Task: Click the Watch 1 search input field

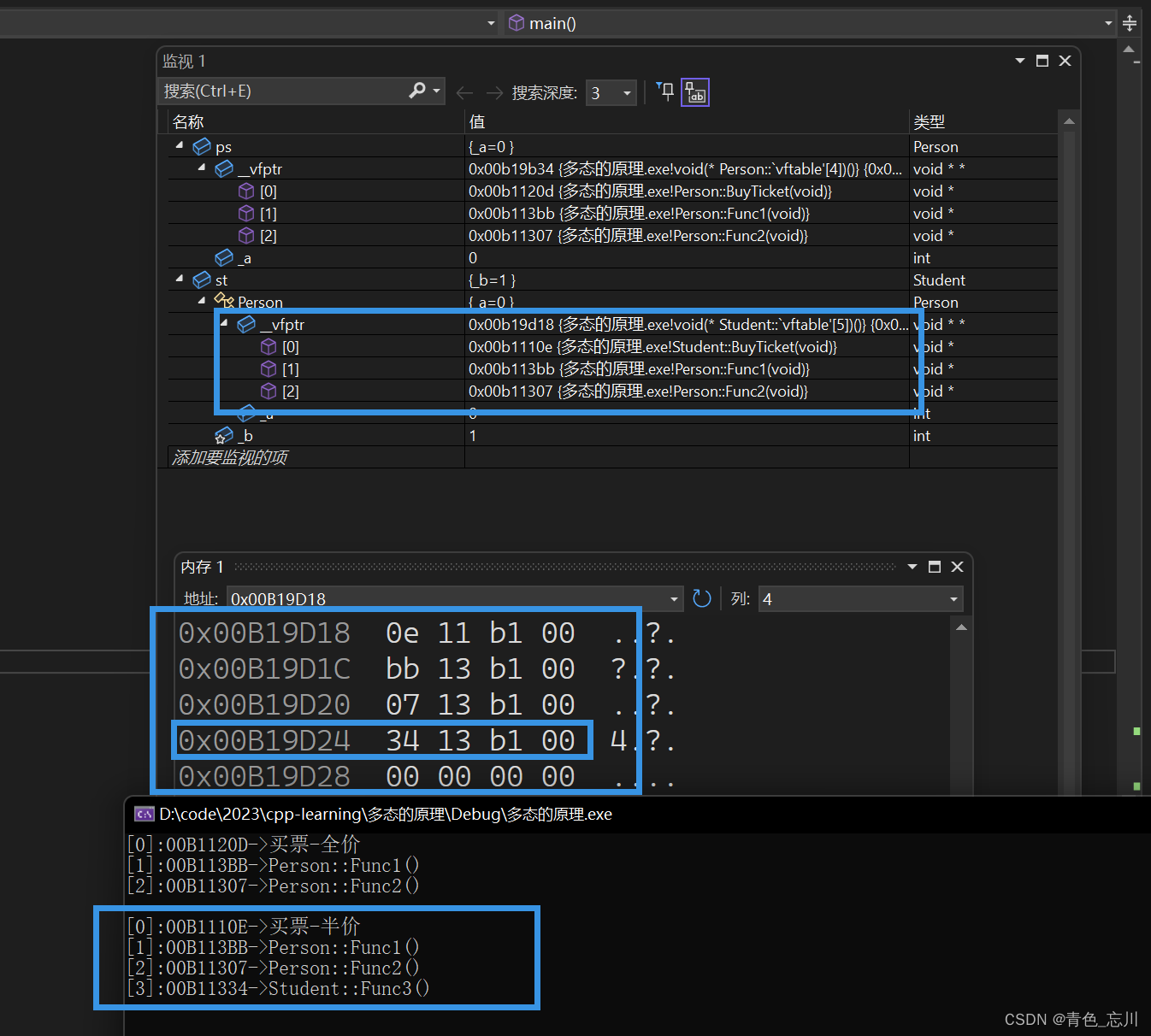Action: pos(282,91)
